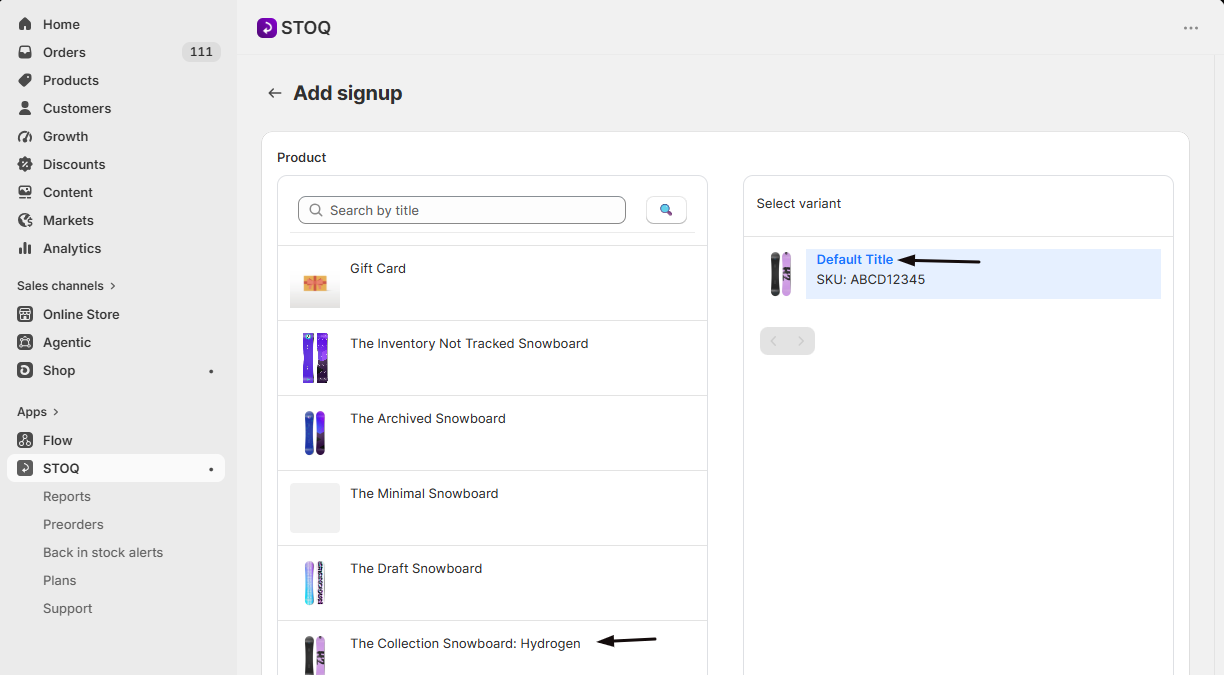
Task: Click the Flow app icon
Action: (x=25, y=440)
